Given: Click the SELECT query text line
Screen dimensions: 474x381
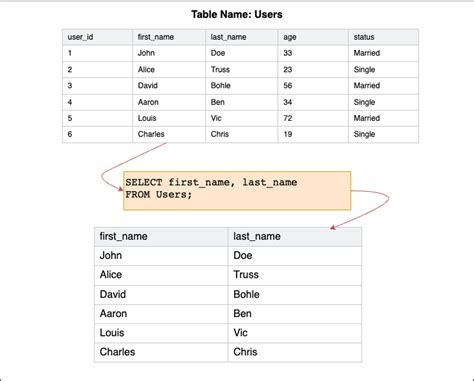Looking at the screenshot, I should 211,182.
